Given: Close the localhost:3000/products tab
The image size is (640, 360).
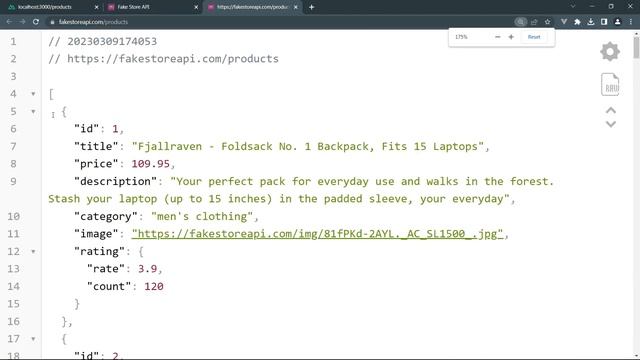Looking at the screenshot, I should [x=96, y=7].
